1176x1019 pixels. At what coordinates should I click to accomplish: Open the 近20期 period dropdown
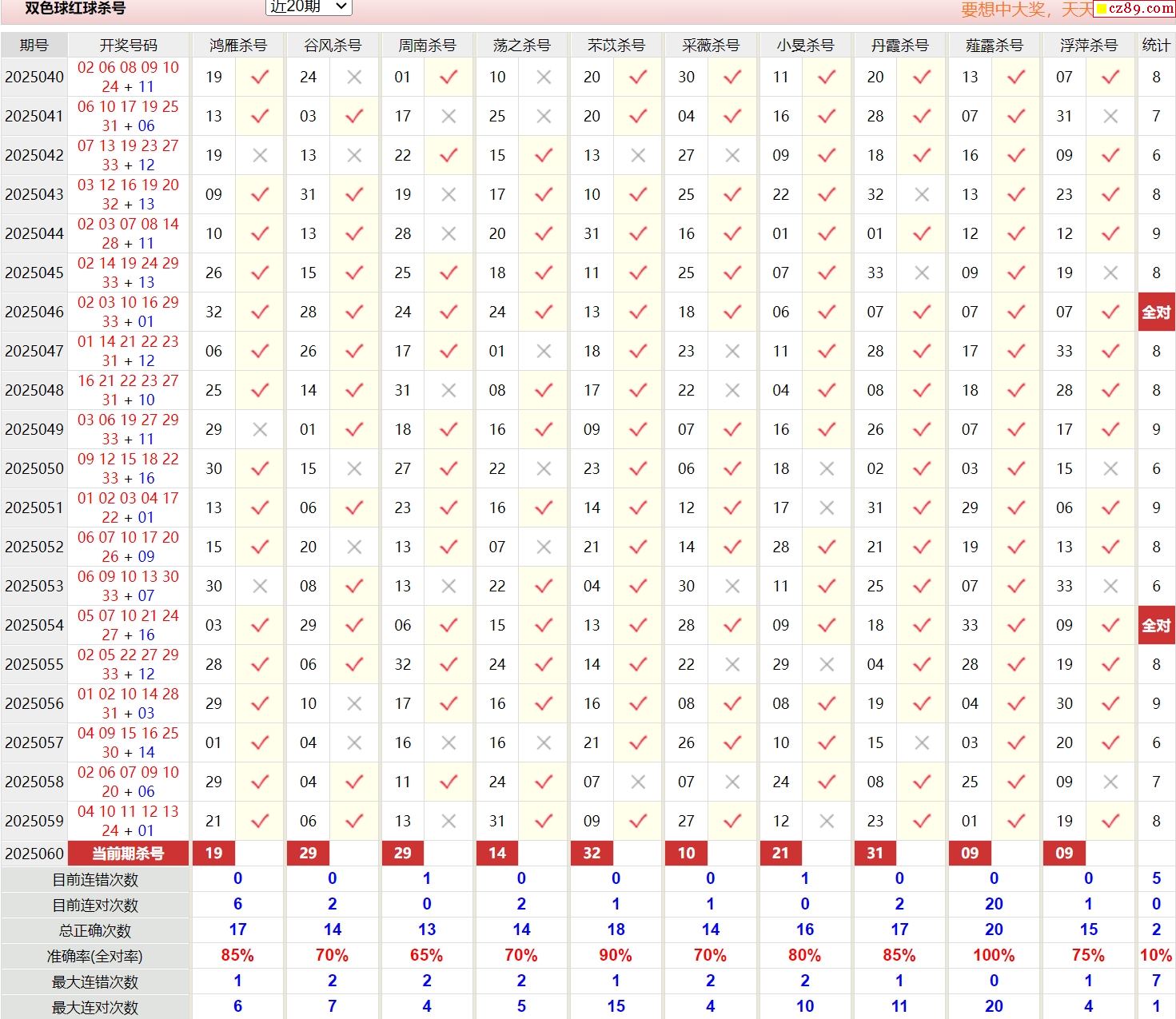[308, 7]
